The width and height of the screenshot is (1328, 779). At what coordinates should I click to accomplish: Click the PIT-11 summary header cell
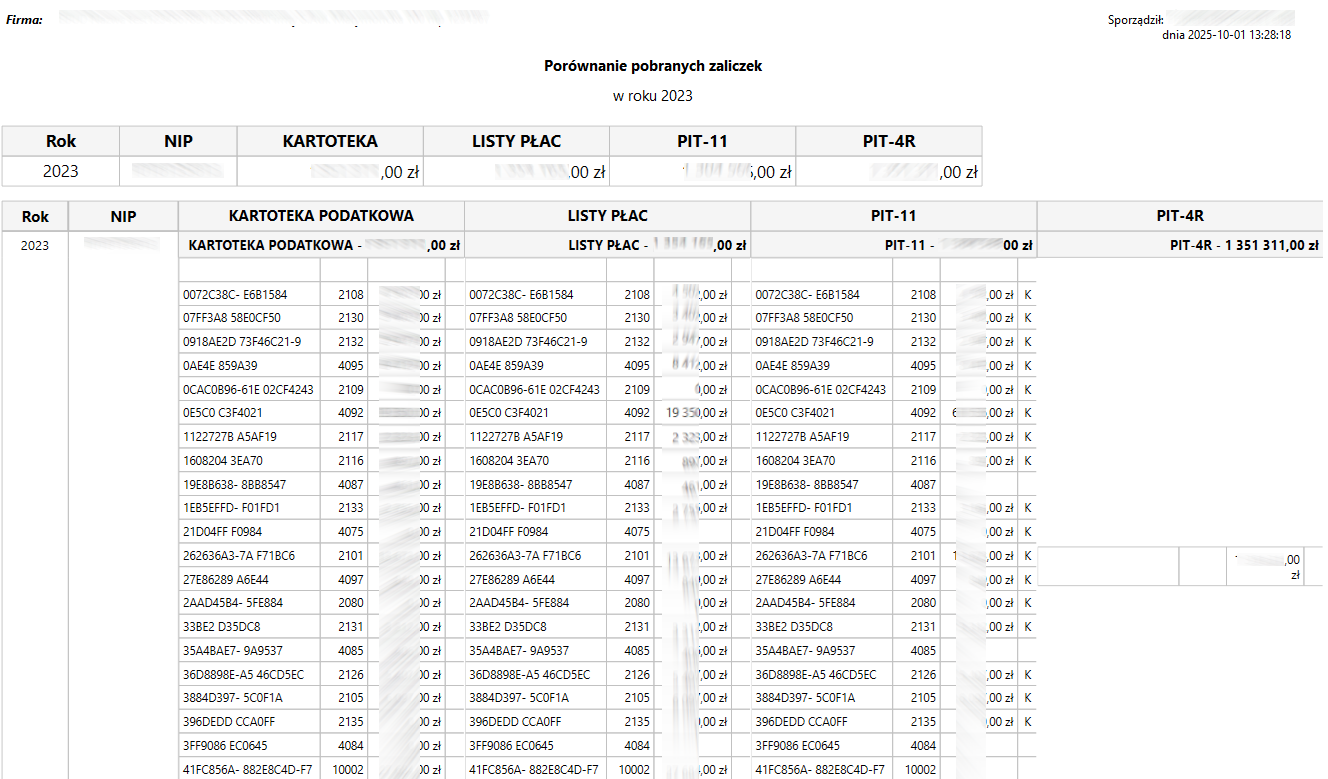[703, 141]
